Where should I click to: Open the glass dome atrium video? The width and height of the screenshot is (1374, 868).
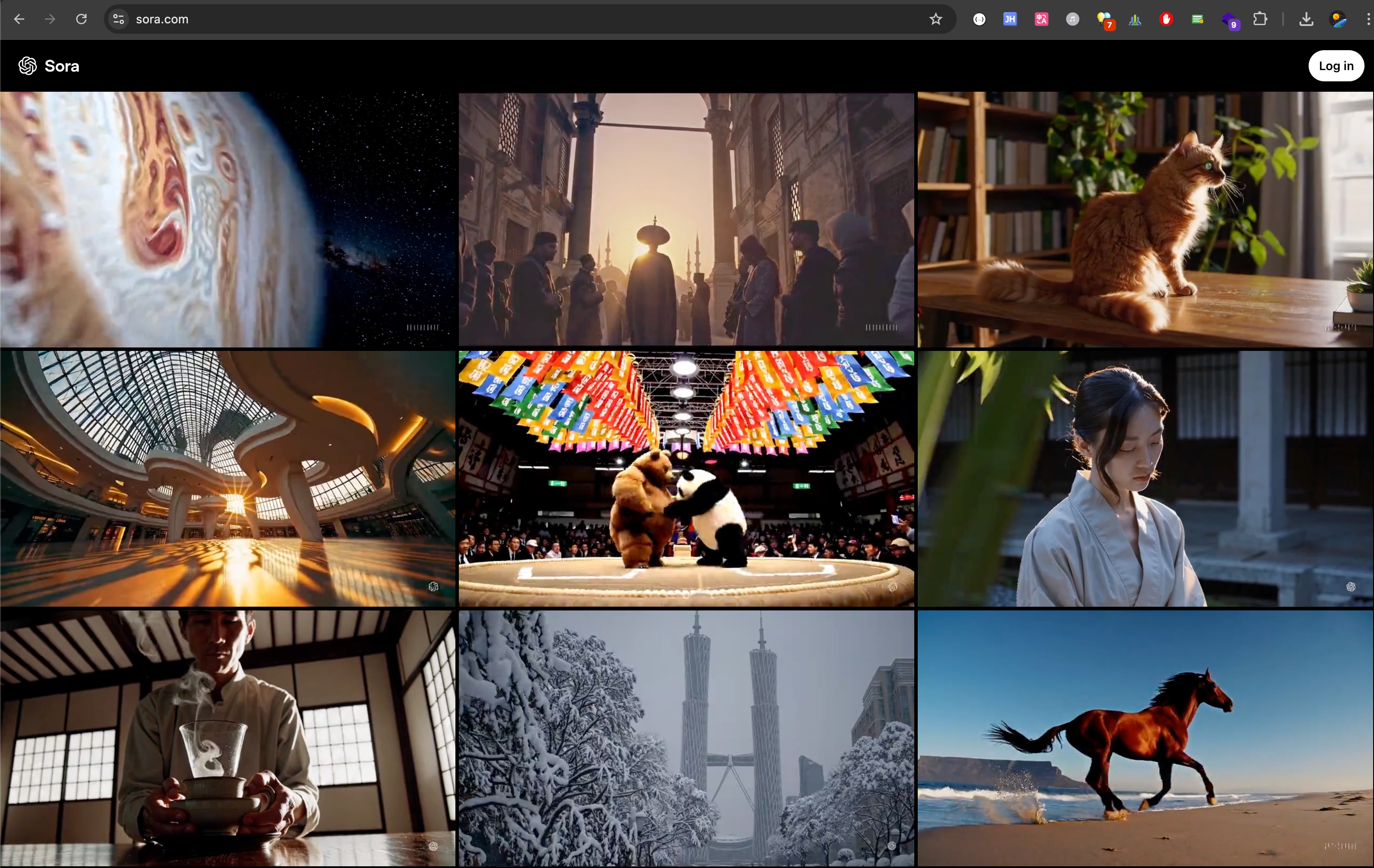[x=228, y=479]
